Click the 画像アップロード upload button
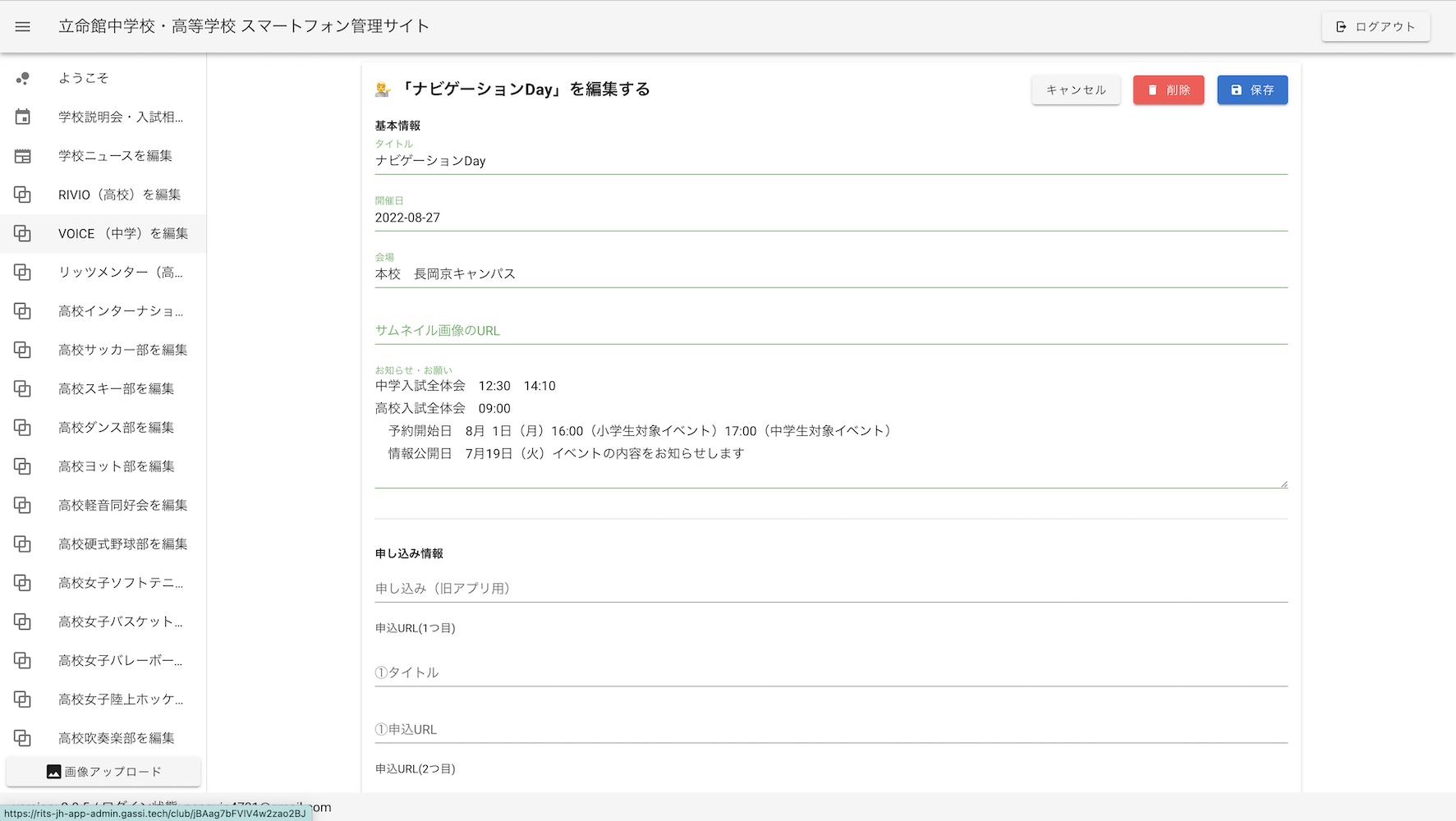This screenshot has width=1456, height=821. coord(103,772)
